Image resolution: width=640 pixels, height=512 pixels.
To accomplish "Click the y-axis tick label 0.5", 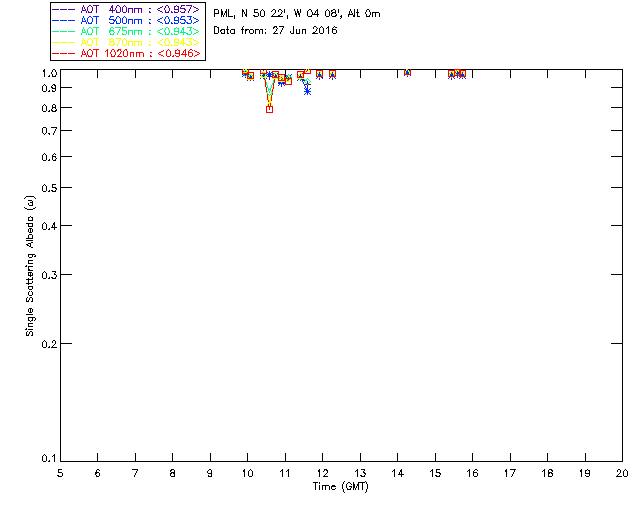I will tap(49, 188).
